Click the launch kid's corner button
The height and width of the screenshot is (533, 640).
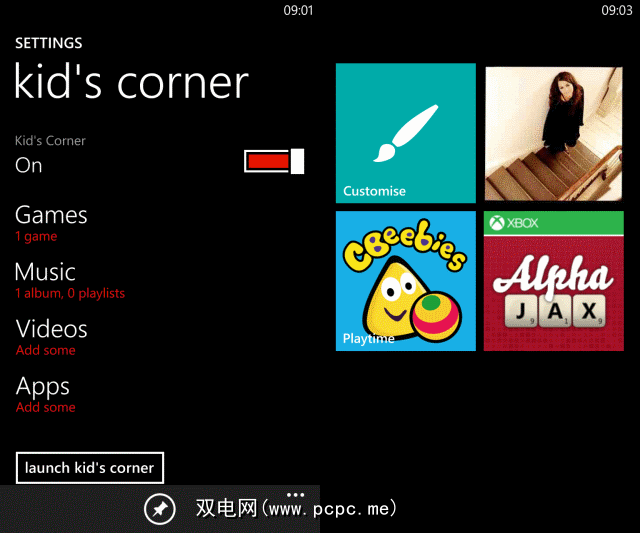pyautogui.click(x=90, y=468)
